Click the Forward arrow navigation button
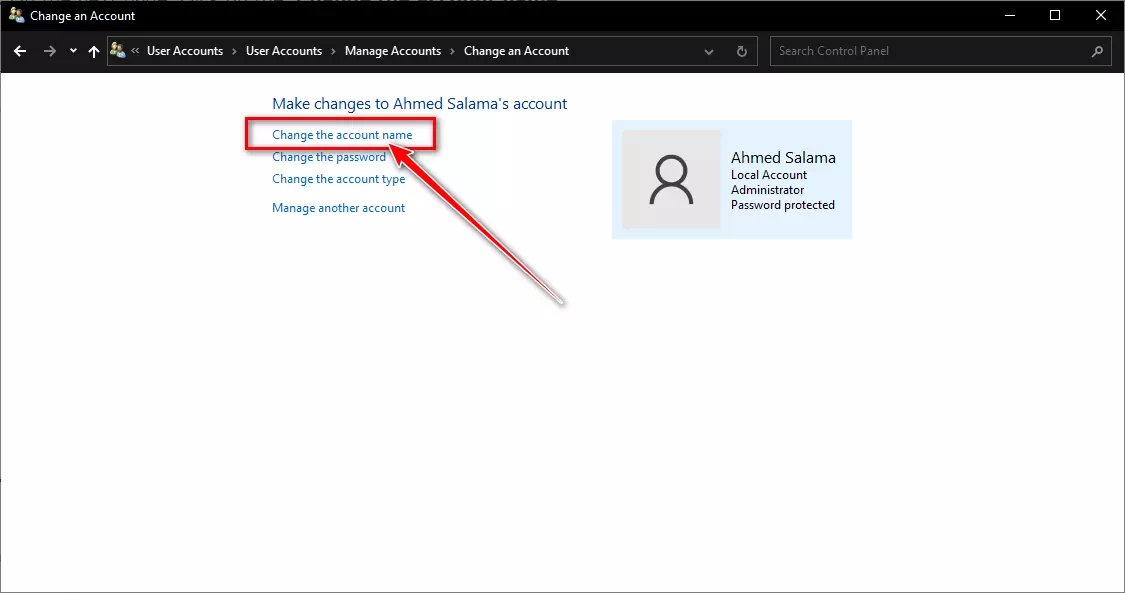This screenshot has height=593, width=1125. pyautogui.click(x=50, y=51)
